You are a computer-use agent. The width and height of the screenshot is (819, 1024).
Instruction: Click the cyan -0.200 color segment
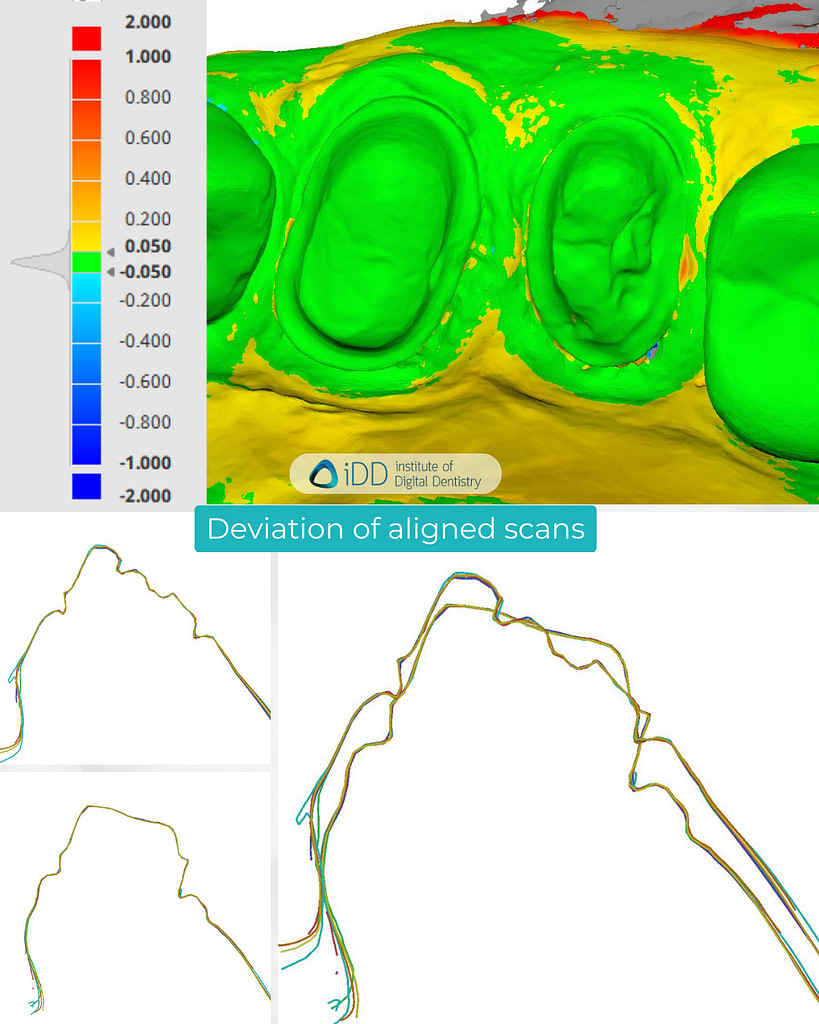click(85, 287)
